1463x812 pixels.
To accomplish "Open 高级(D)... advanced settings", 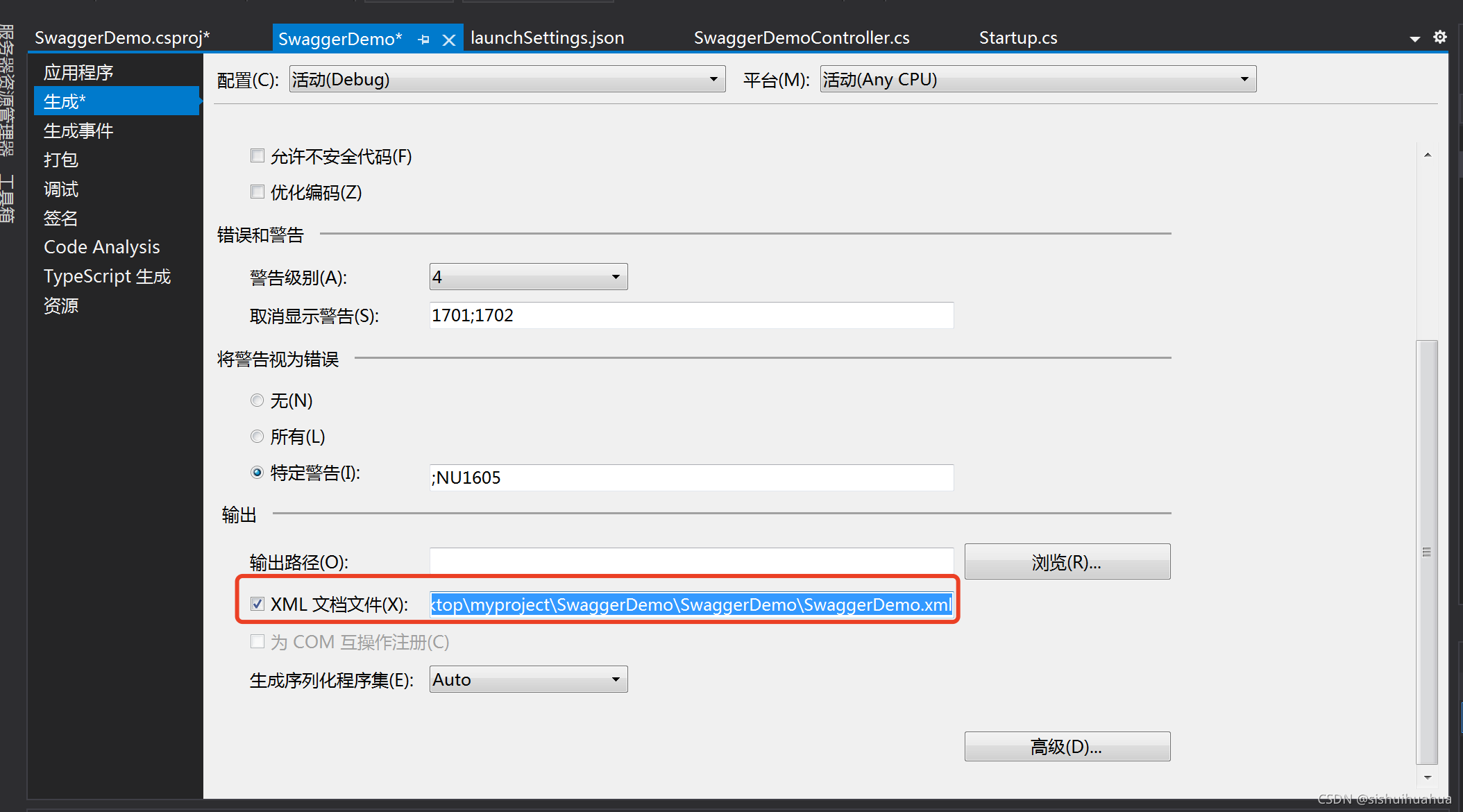I will click(1067, 747).
